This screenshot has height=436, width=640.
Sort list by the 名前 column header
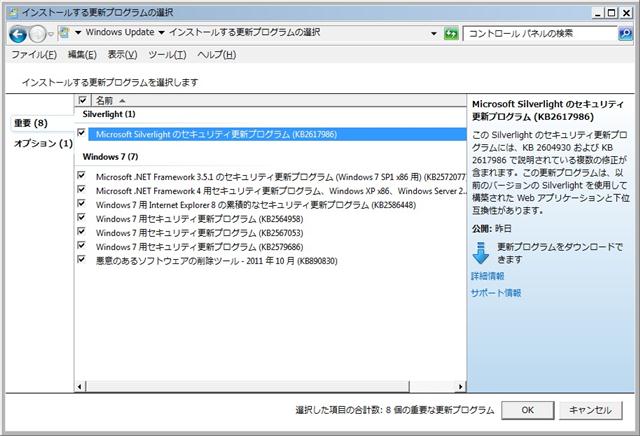280,100
